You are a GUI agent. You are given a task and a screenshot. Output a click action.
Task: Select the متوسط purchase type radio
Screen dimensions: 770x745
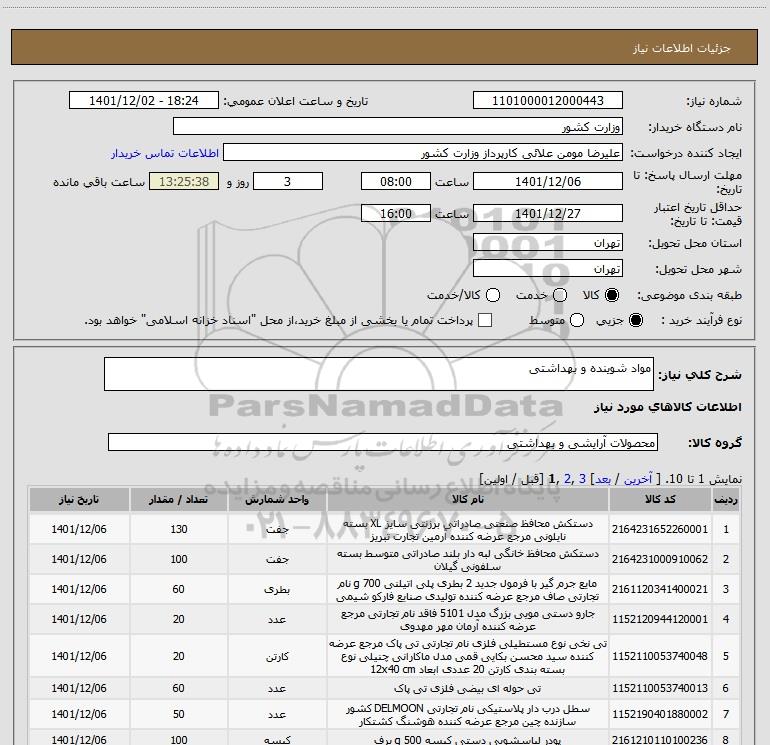[577, 320]
